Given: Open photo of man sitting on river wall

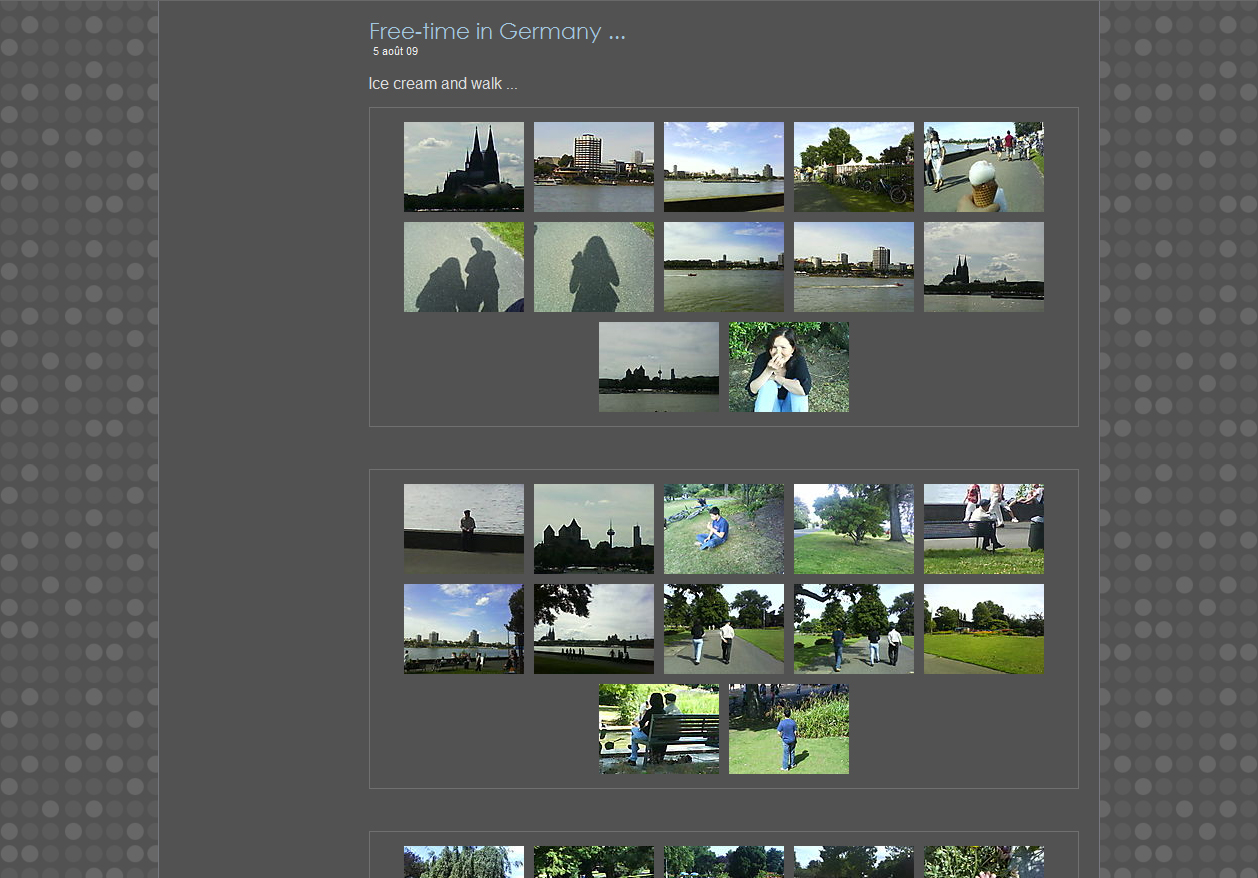Looking at the screenshot, I should point(463,529).
